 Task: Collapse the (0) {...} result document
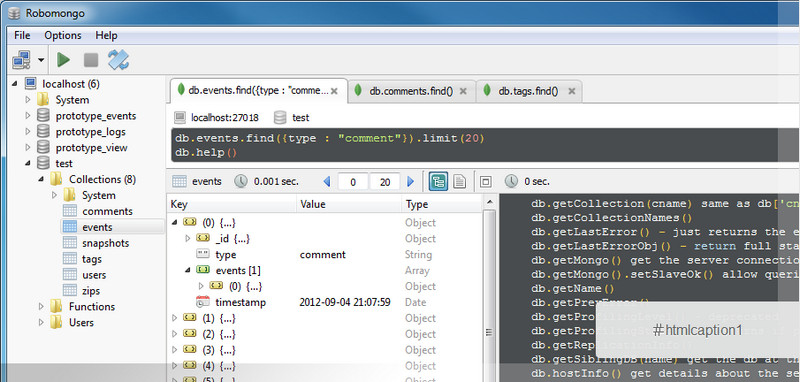(x=173, y=222)
